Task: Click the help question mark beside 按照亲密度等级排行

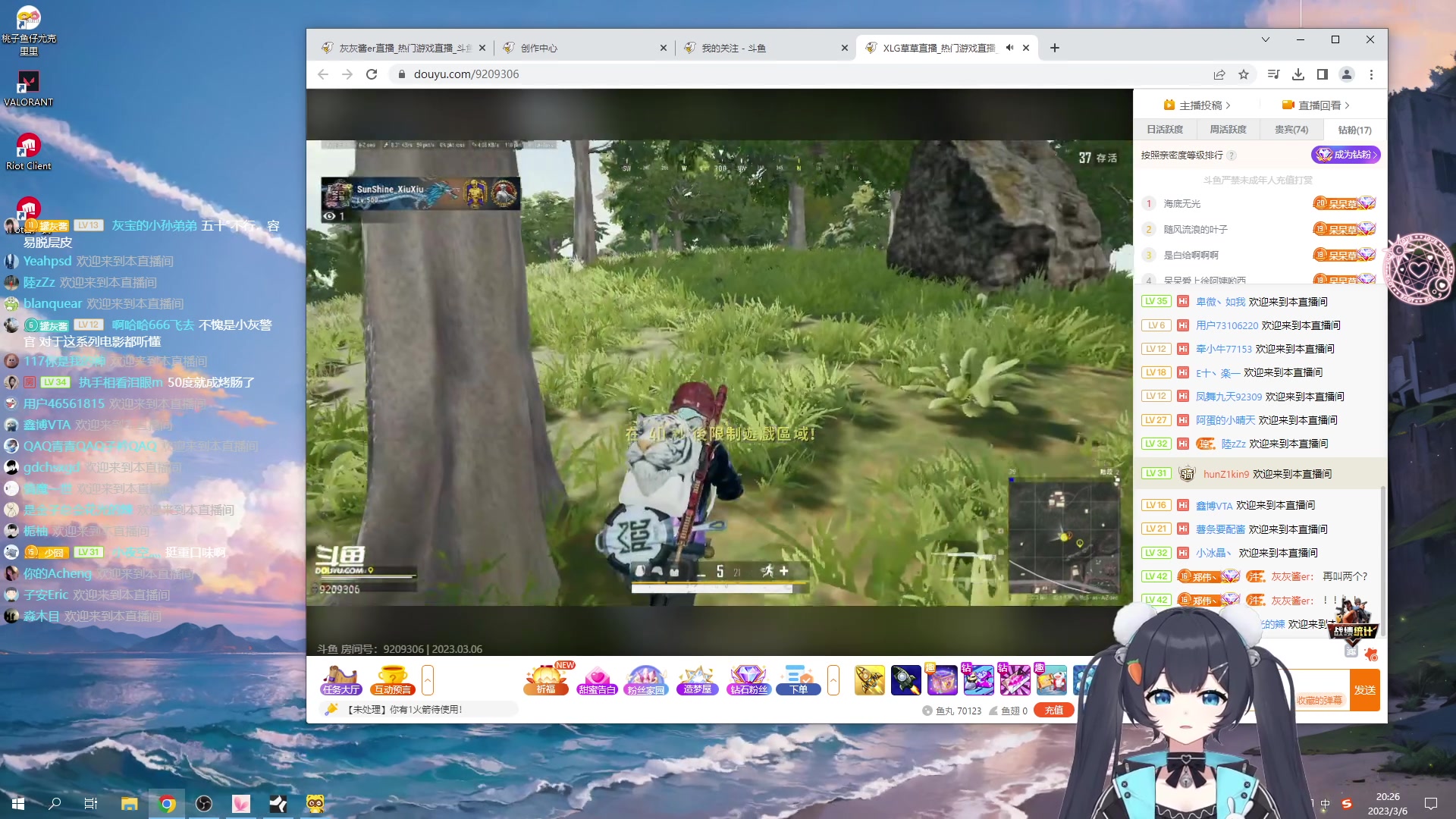Action: (x=1232, y=155)
